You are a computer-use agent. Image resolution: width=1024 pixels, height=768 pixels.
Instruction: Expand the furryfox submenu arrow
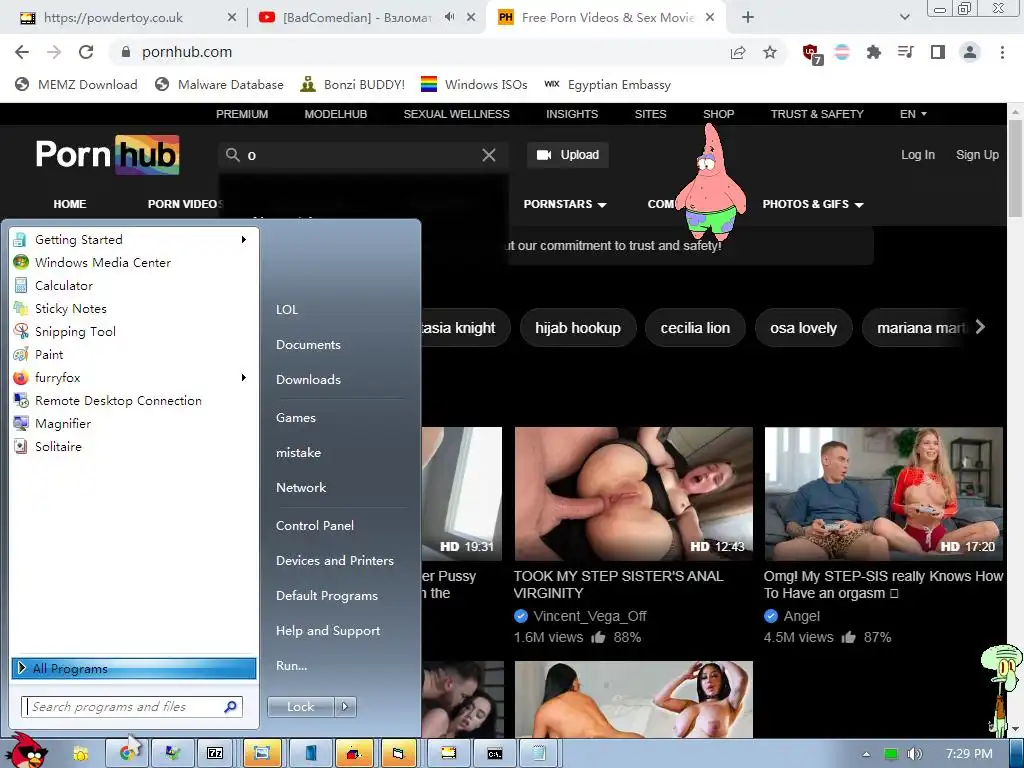[244, 377]
